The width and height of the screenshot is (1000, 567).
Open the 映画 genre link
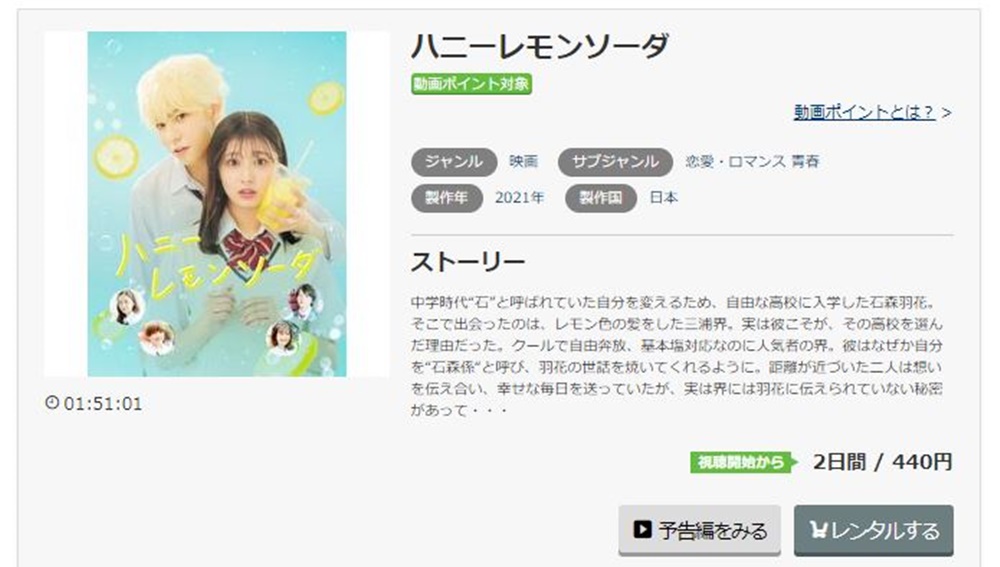tap(524, 162)
